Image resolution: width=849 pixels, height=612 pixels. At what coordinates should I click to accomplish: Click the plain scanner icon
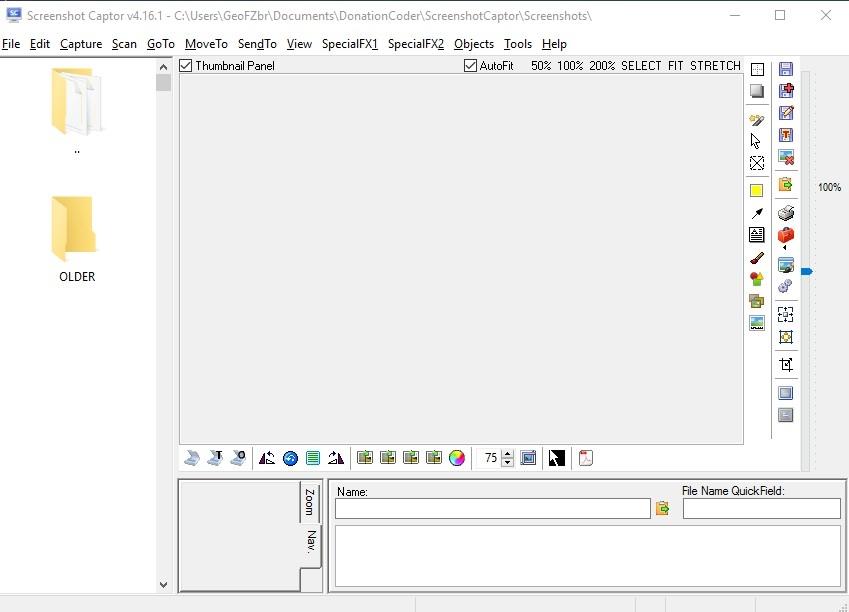tap(192, 458)
